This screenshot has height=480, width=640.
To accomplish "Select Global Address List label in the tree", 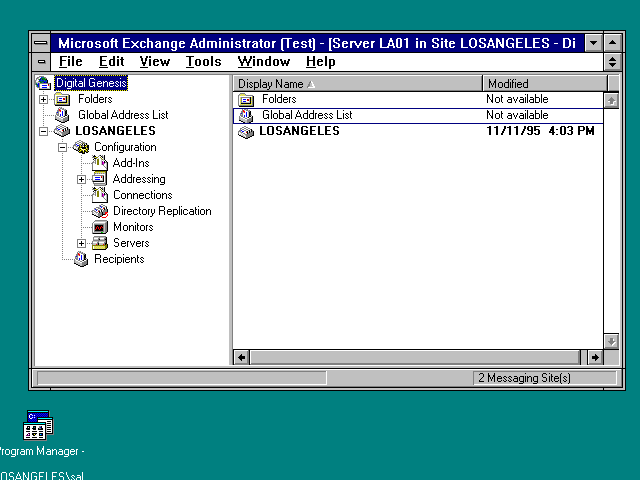I will click(x=123, y=115).
